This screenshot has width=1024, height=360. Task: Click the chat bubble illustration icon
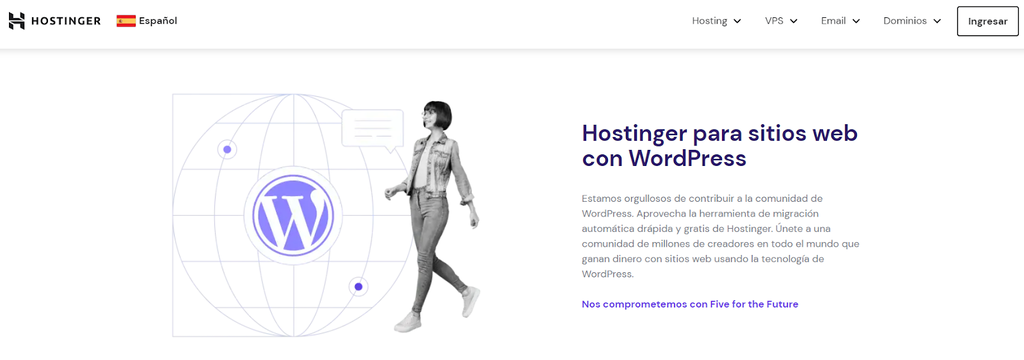373,131
